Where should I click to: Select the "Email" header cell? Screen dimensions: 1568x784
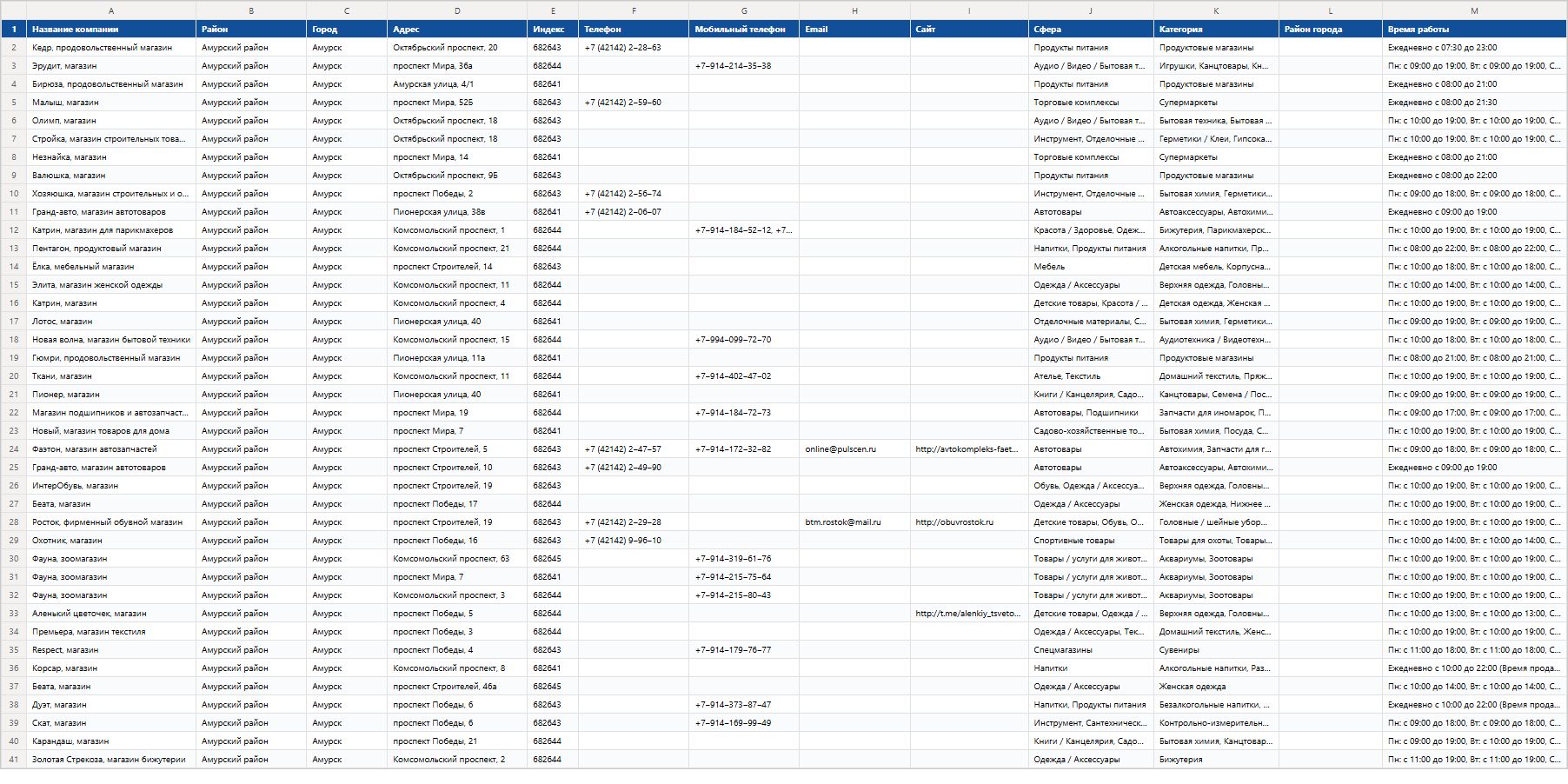click(x=854, y=29)
